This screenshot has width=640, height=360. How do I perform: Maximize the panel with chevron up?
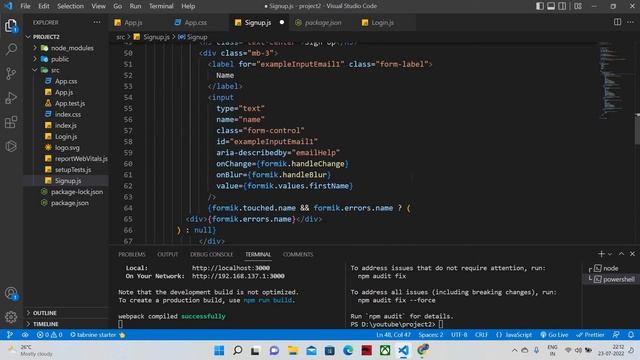click(621, 254)
